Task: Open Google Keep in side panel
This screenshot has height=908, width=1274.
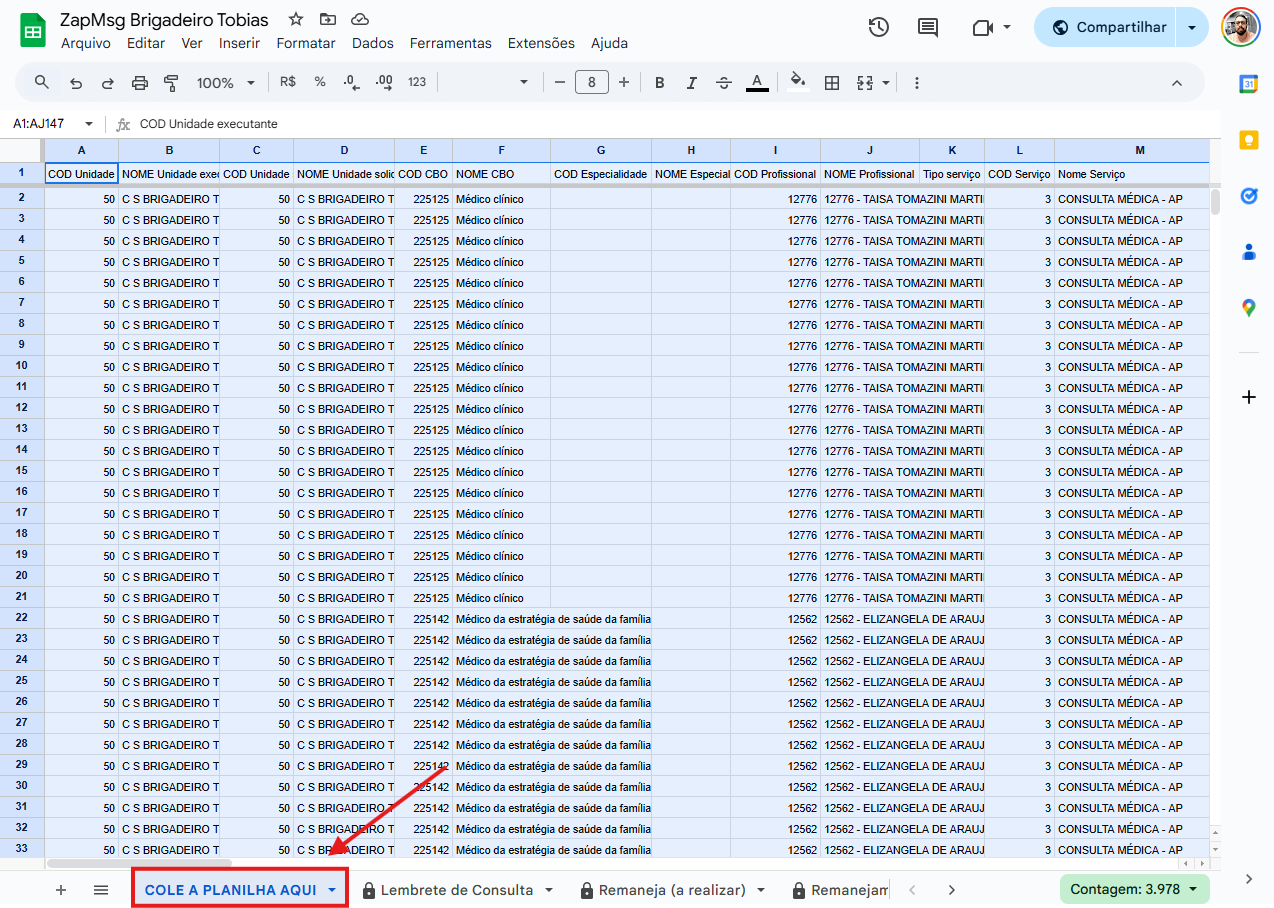Action: [1248, 140]
